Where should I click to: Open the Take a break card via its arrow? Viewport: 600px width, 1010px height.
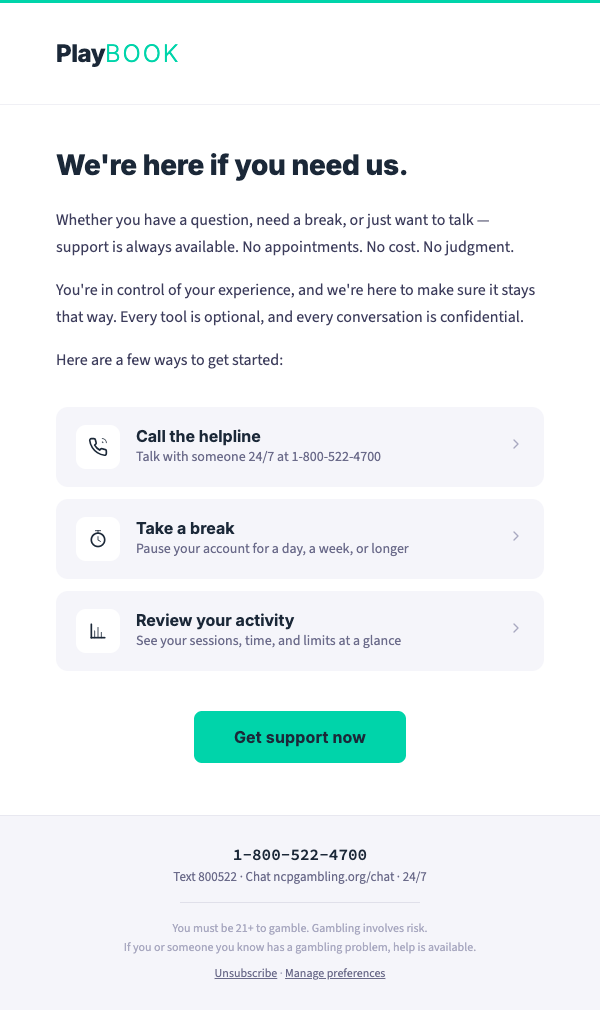point(516,538)
